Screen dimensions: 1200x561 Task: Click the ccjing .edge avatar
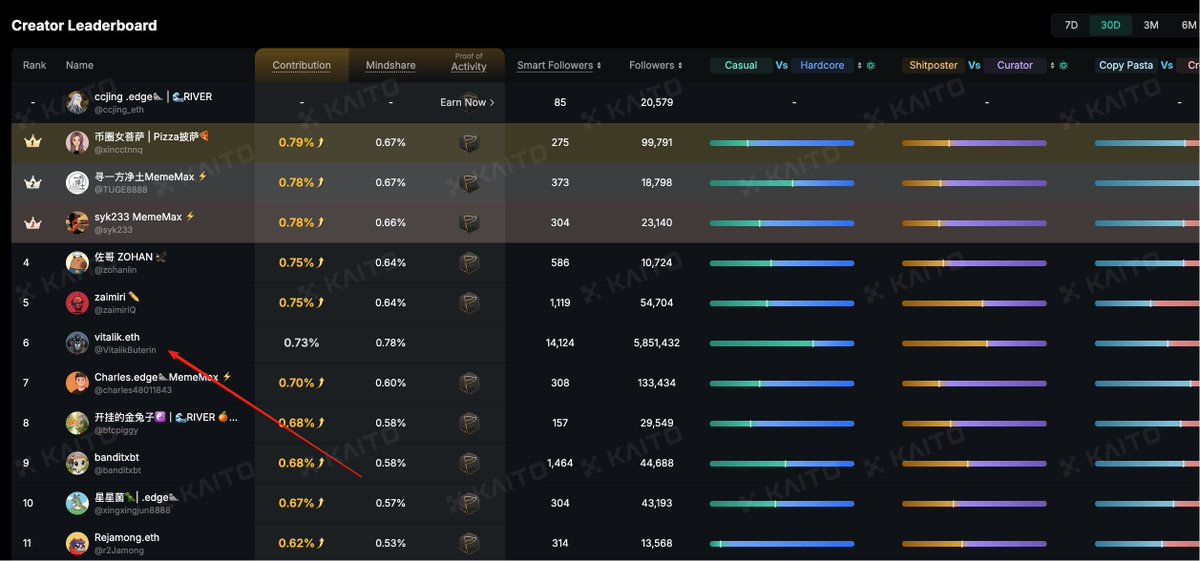[x=77, y=102]
